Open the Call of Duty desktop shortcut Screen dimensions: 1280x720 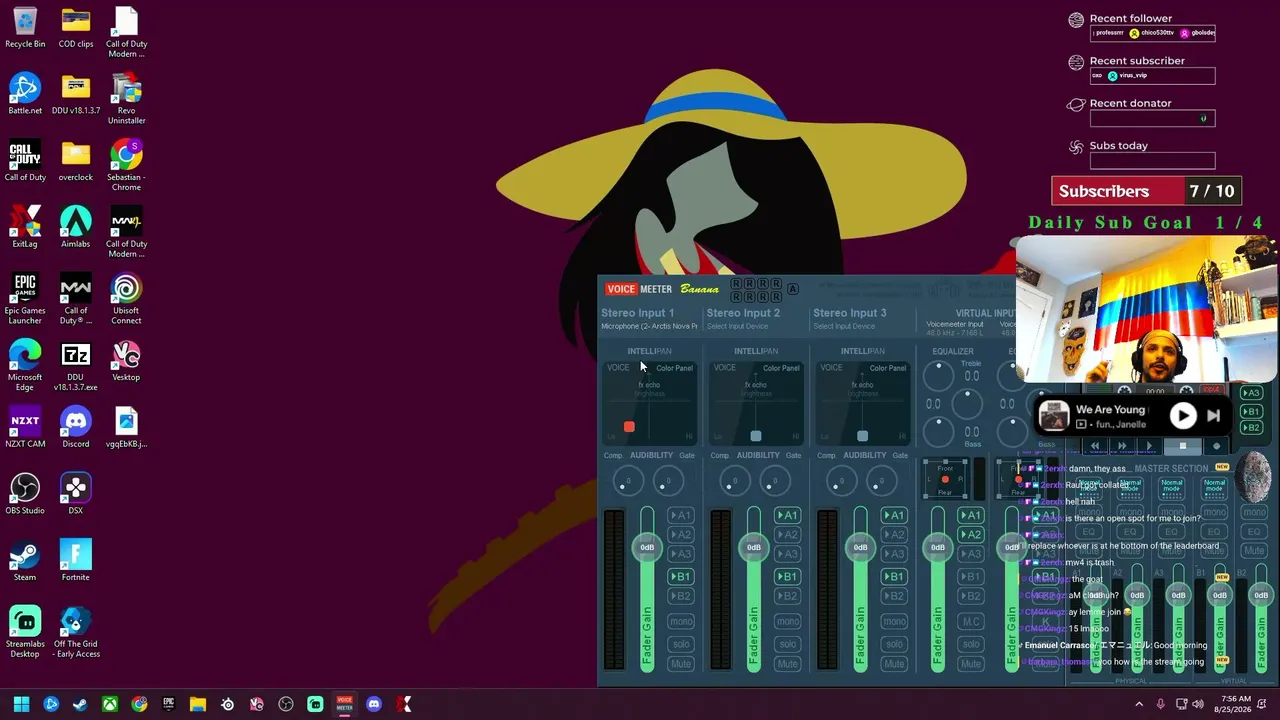pyautogui.click(x=25, y=161)
